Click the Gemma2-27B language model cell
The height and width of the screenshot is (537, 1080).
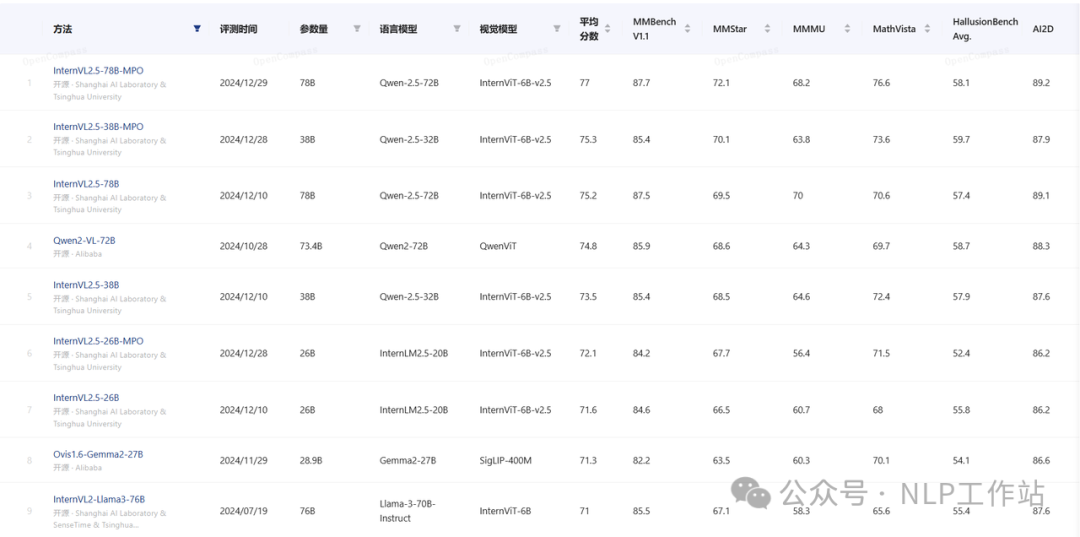(408, 461)
